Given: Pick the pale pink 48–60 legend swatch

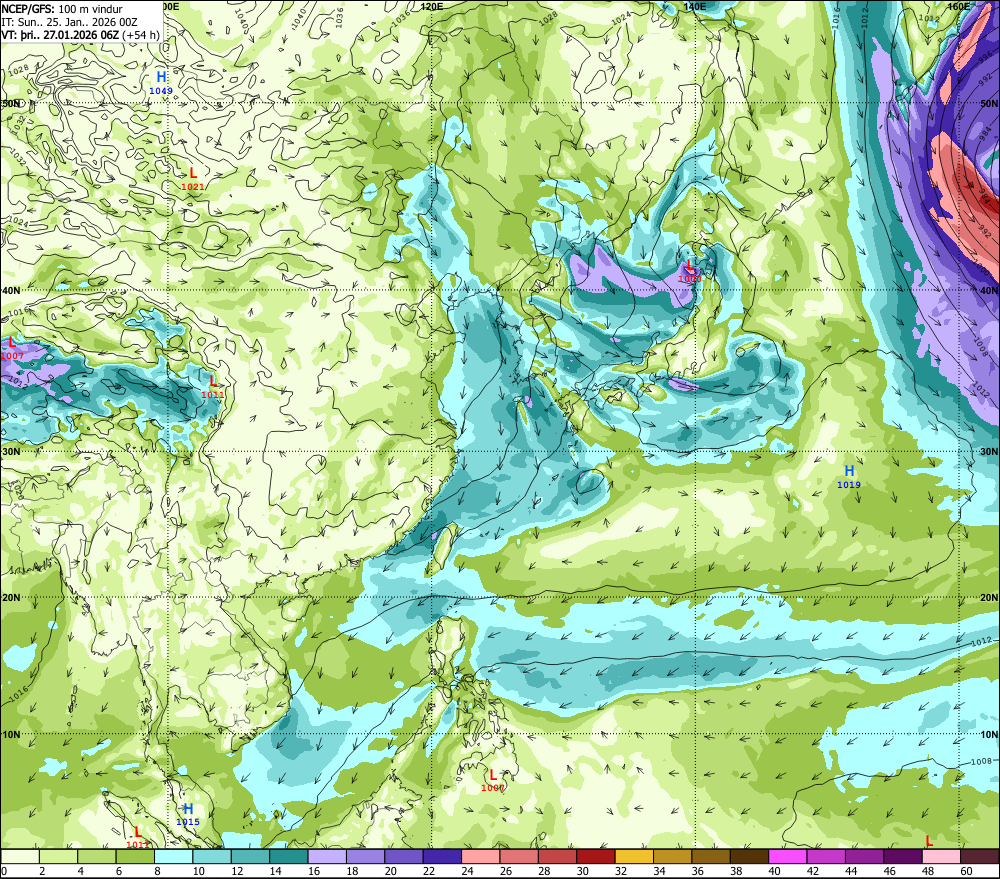Looking at the screenshot, I should [x=941, y=856].
